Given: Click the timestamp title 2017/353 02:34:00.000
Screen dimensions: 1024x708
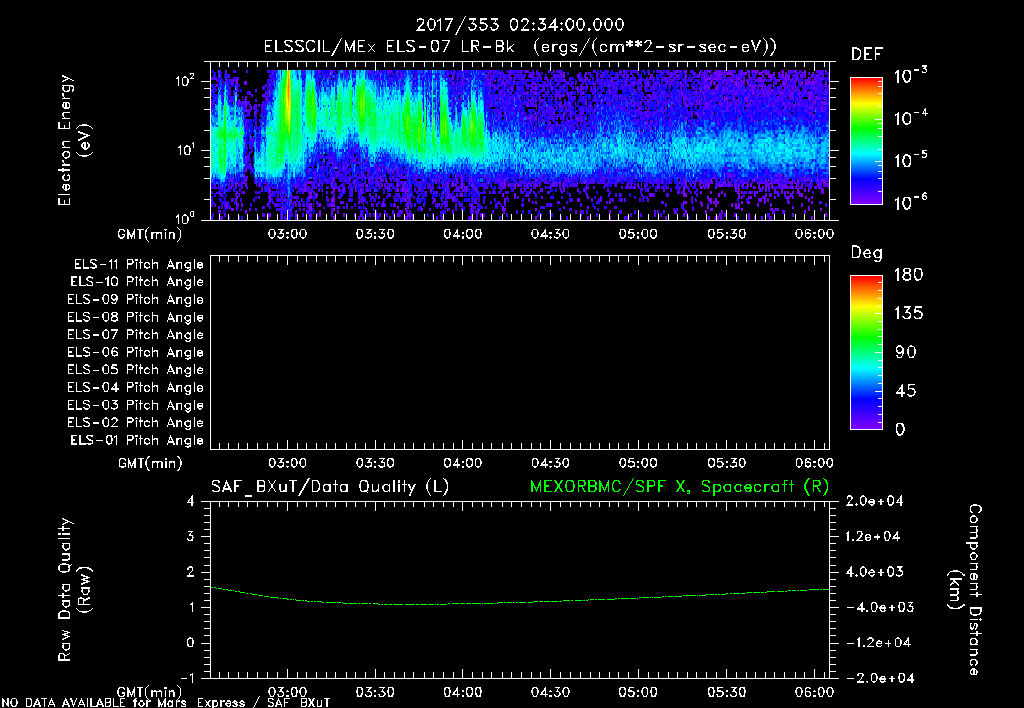Looking at the screenshot, I should click(520, 25).
